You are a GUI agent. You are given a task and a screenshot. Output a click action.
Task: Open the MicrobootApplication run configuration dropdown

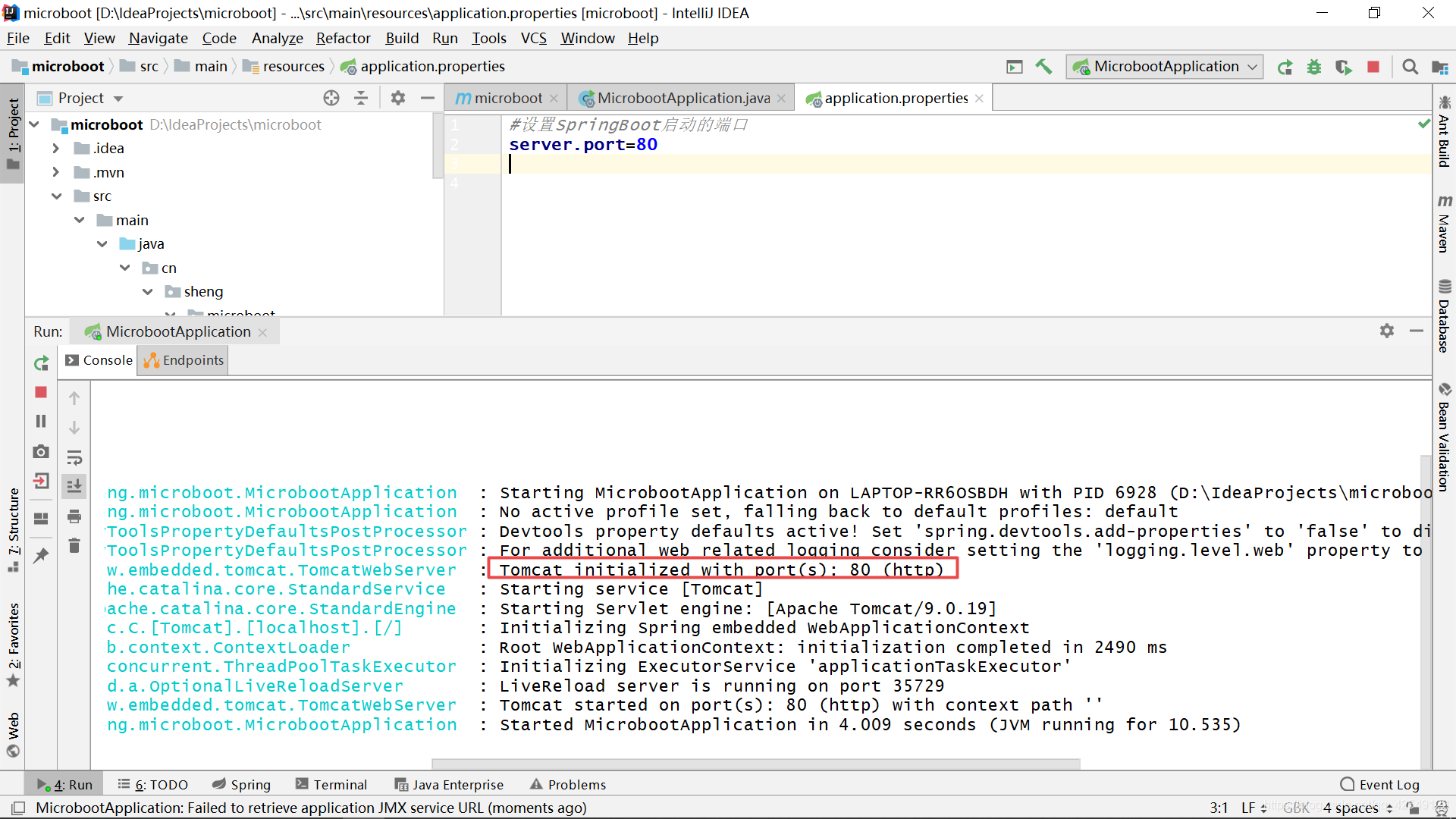[x=1166, y=67]
